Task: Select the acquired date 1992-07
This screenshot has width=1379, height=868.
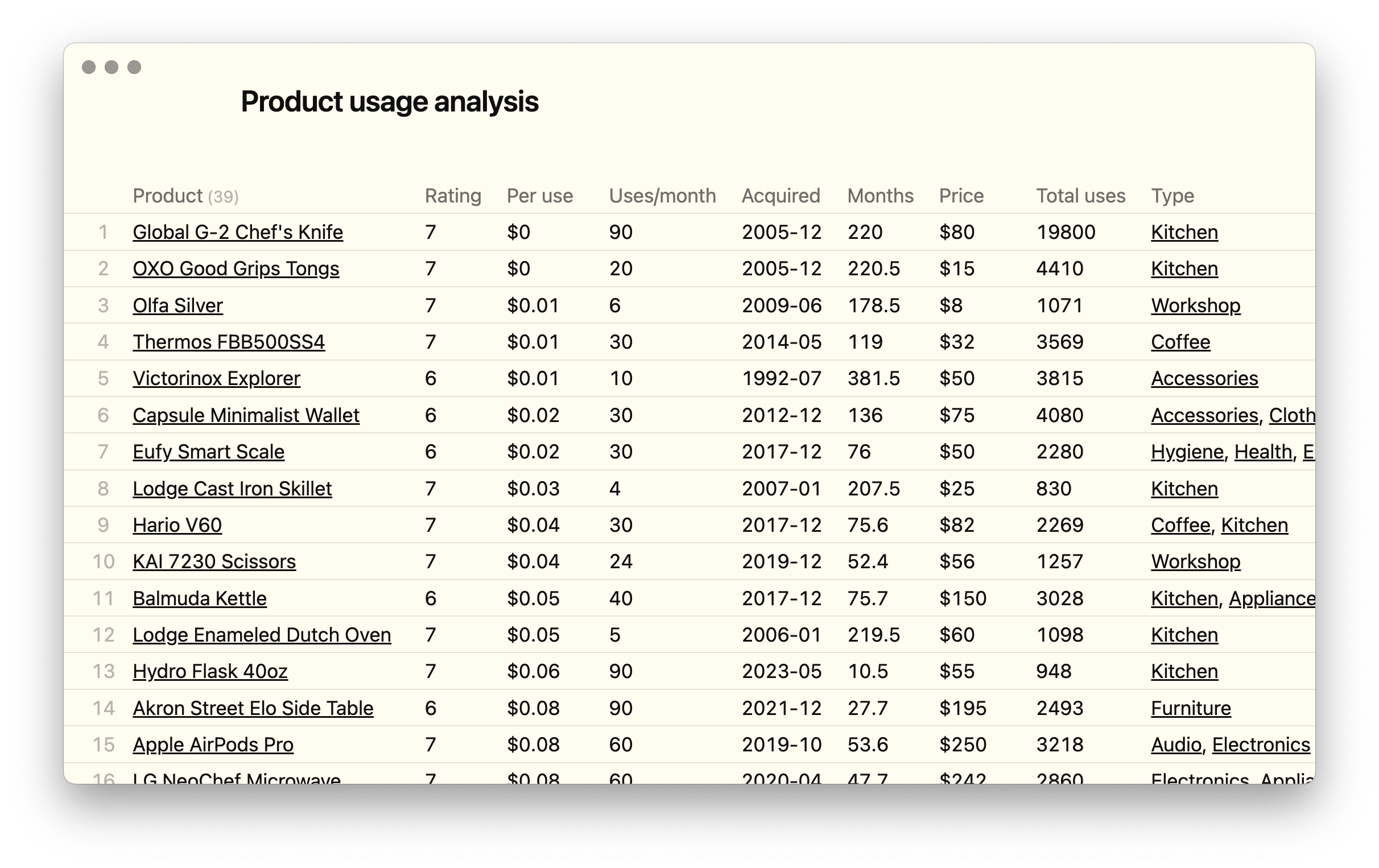Action: [x=782, y=378]
